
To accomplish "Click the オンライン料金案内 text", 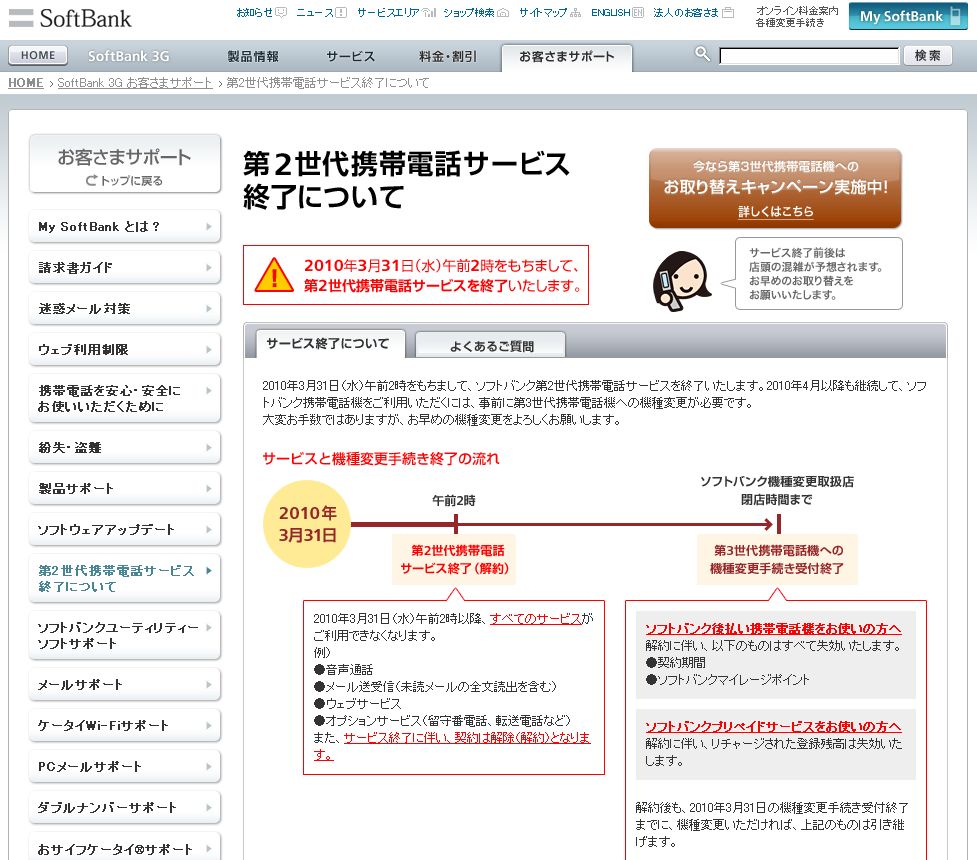I will coord(797,11).
